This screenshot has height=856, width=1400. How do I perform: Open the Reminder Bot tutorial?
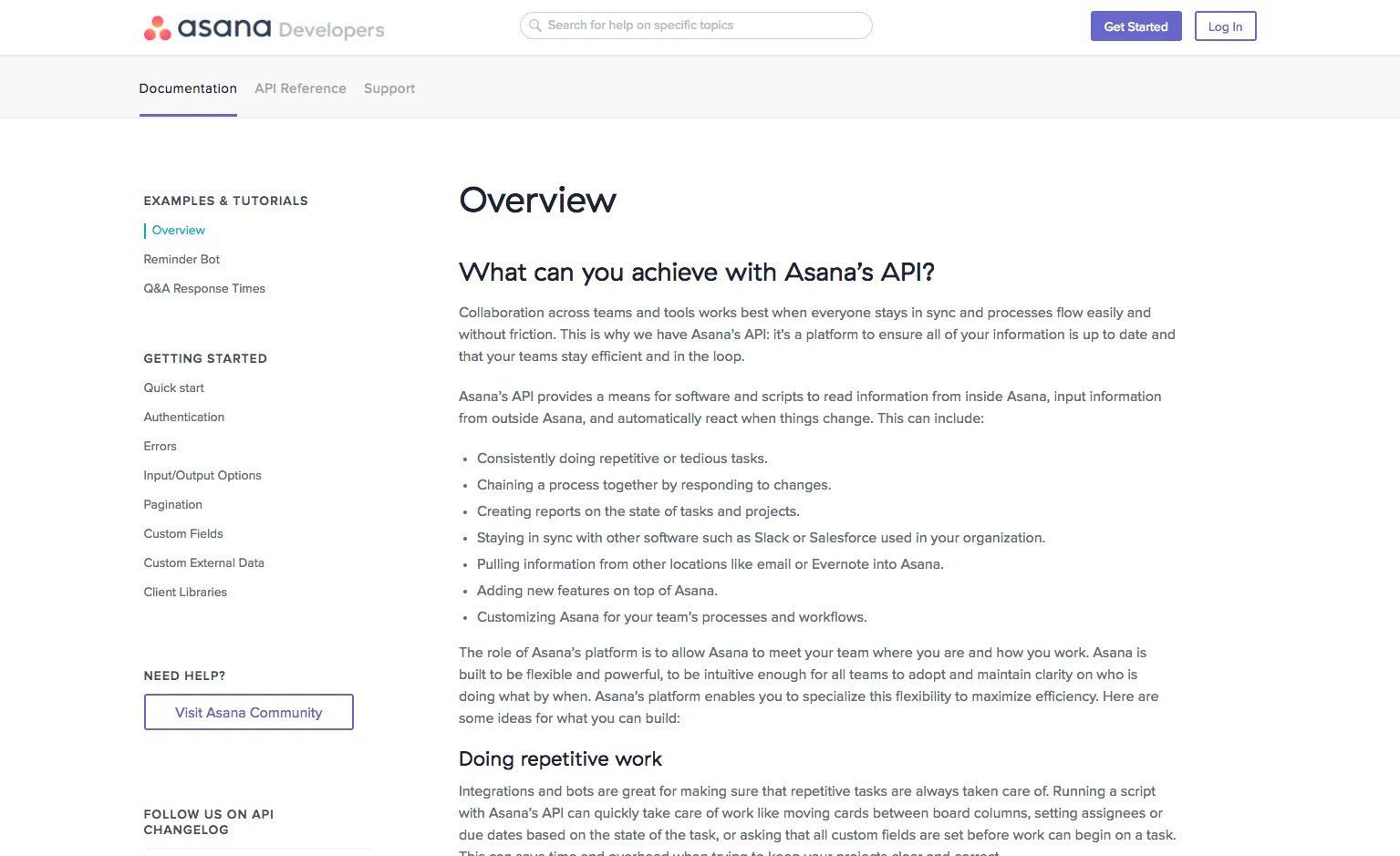coord(181,260)
